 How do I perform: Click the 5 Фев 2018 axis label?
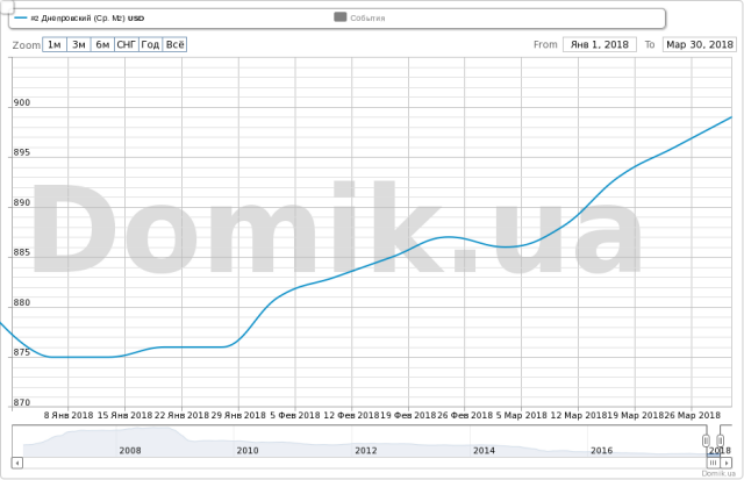(x=295, y=415)
